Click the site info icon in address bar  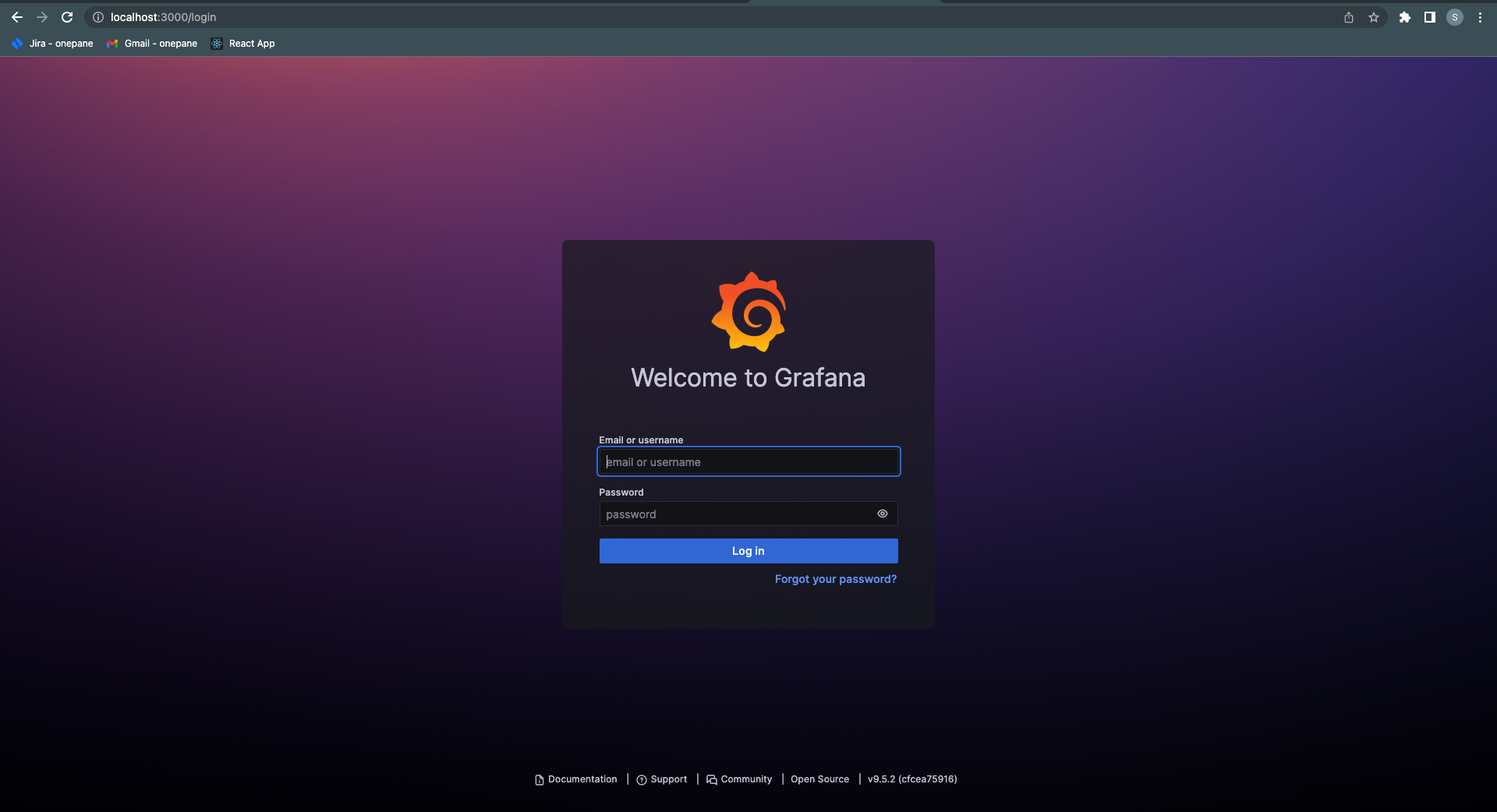click(98, 17)
